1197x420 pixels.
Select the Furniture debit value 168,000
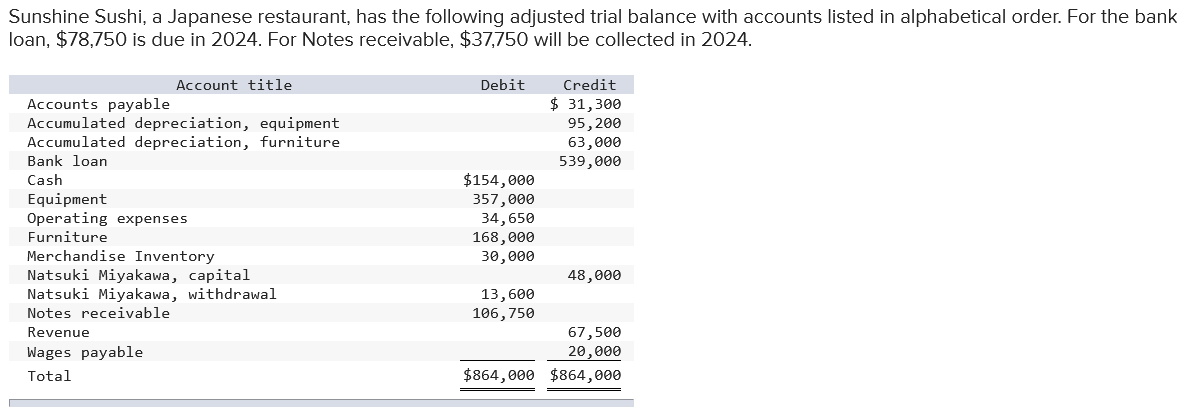pyautogui.click(x=504, y=237)
